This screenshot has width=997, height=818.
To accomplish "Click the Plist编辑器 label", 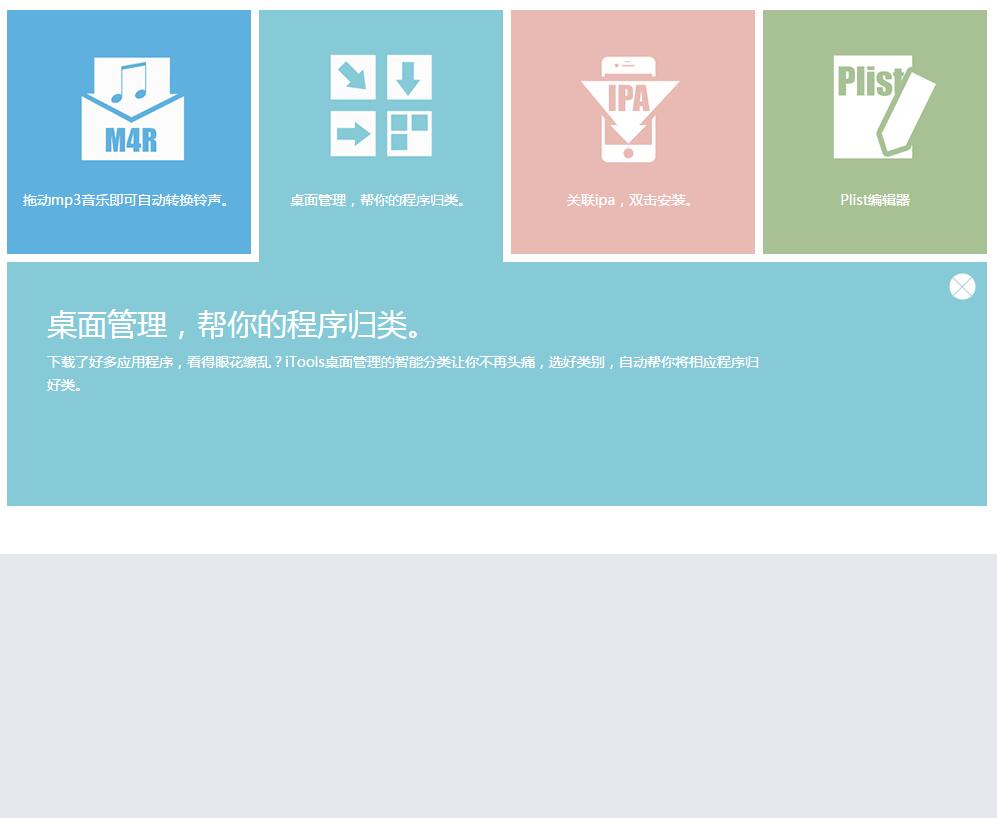I will (x=875, y=200).
